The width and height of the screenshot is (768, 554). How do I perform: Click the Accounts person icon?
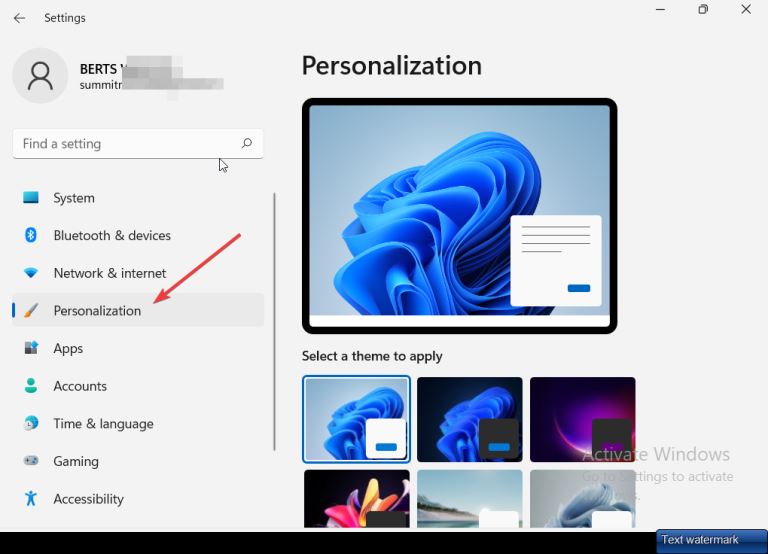tap(31, 385)
